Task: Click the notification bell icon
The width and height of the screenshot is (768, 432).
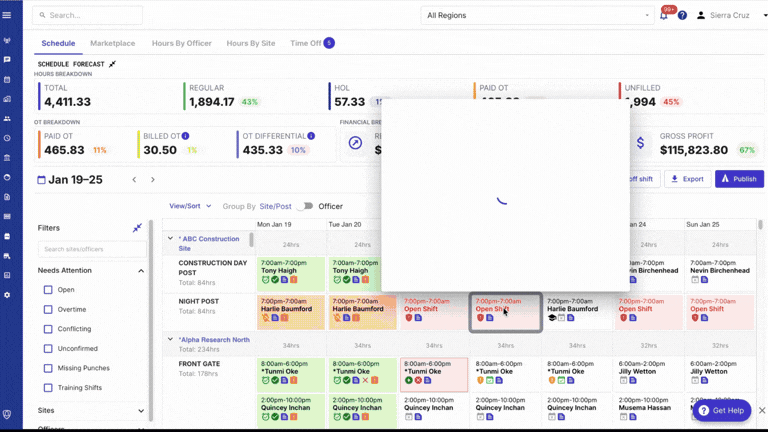Action: 664,16
